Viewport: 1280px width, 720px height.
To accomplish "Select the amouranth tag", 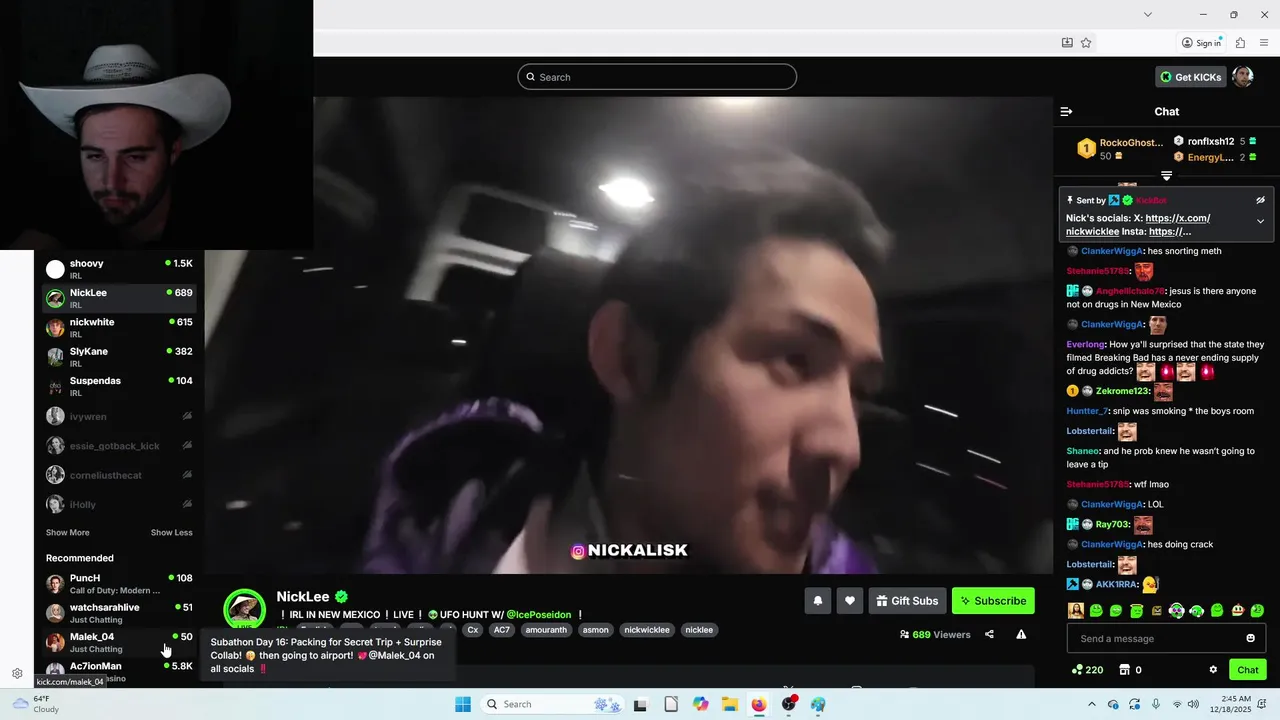I will click(x=546, y=630).
